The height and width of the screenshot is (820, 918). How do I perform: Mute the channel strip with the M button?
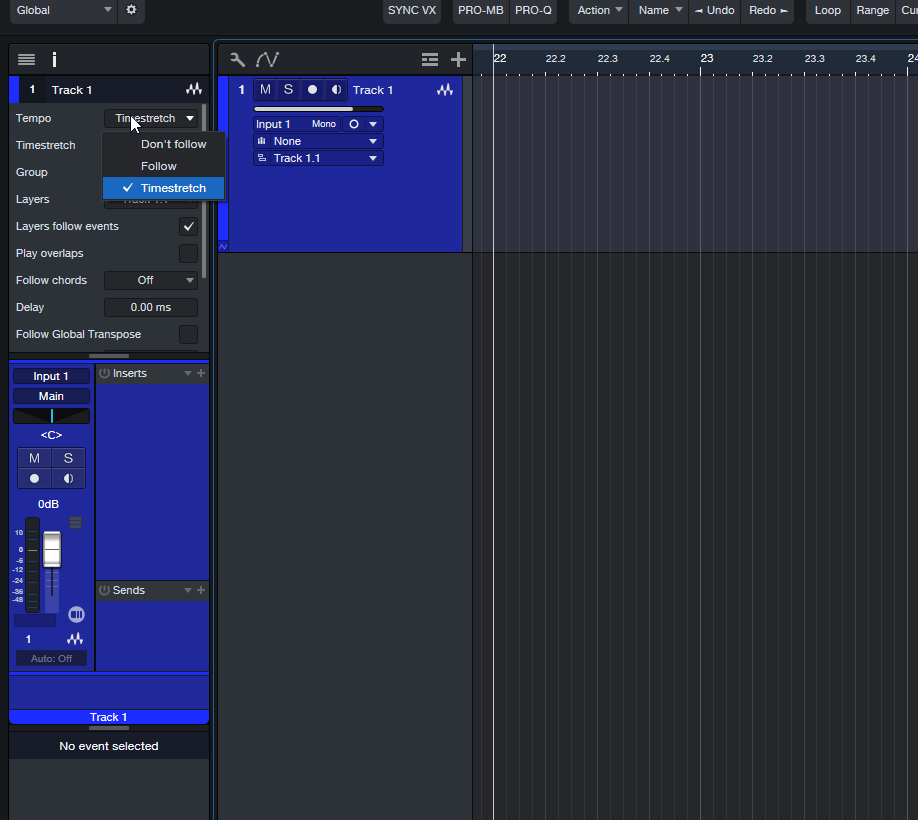click(35, 458)
